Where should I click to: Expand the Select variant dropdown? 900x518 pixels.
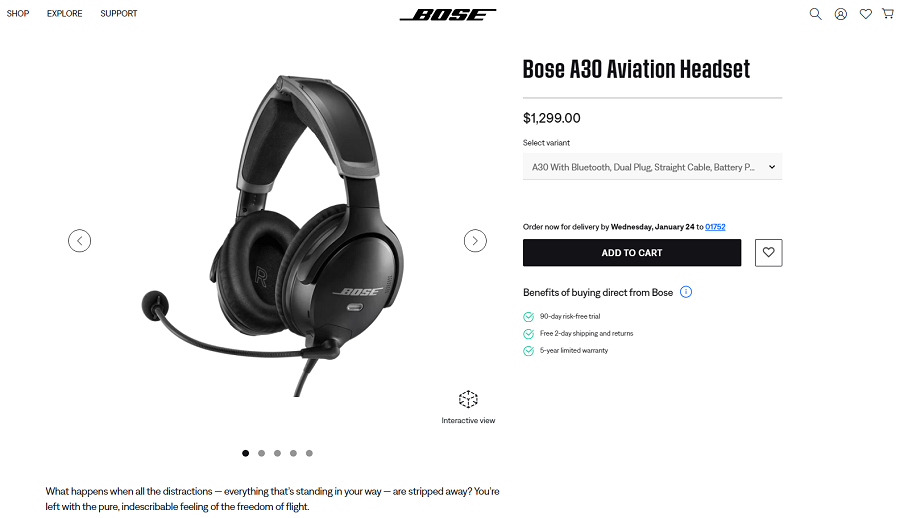(652, 167)
